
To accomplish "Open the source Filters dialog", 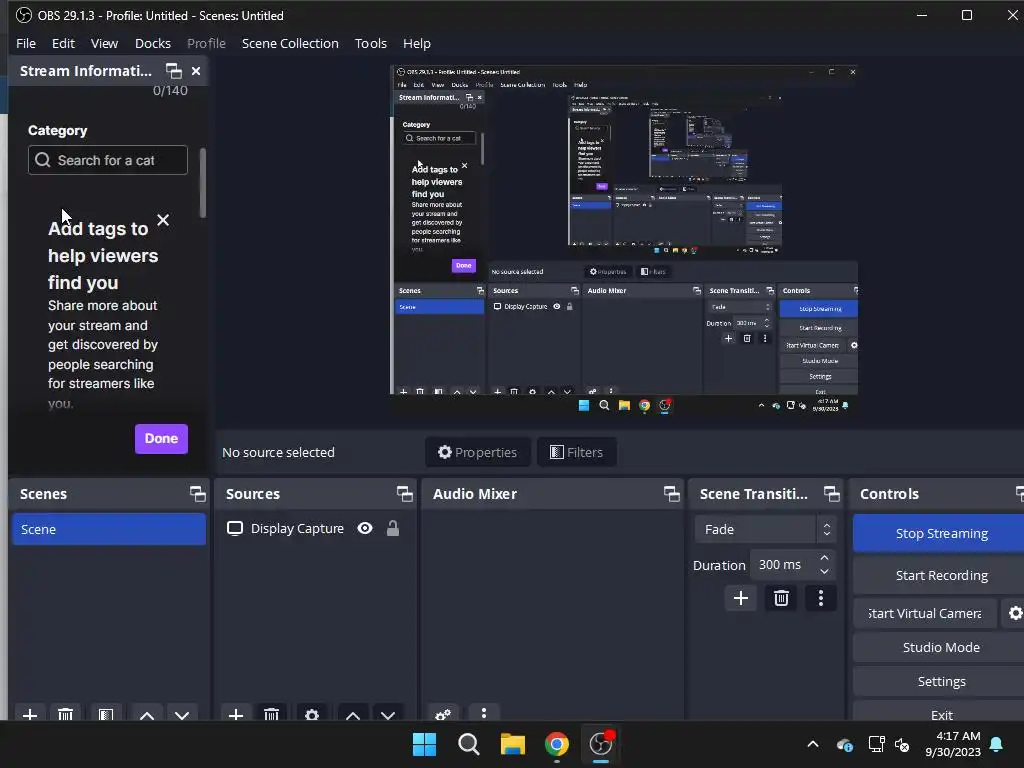I will click(577, 452).
